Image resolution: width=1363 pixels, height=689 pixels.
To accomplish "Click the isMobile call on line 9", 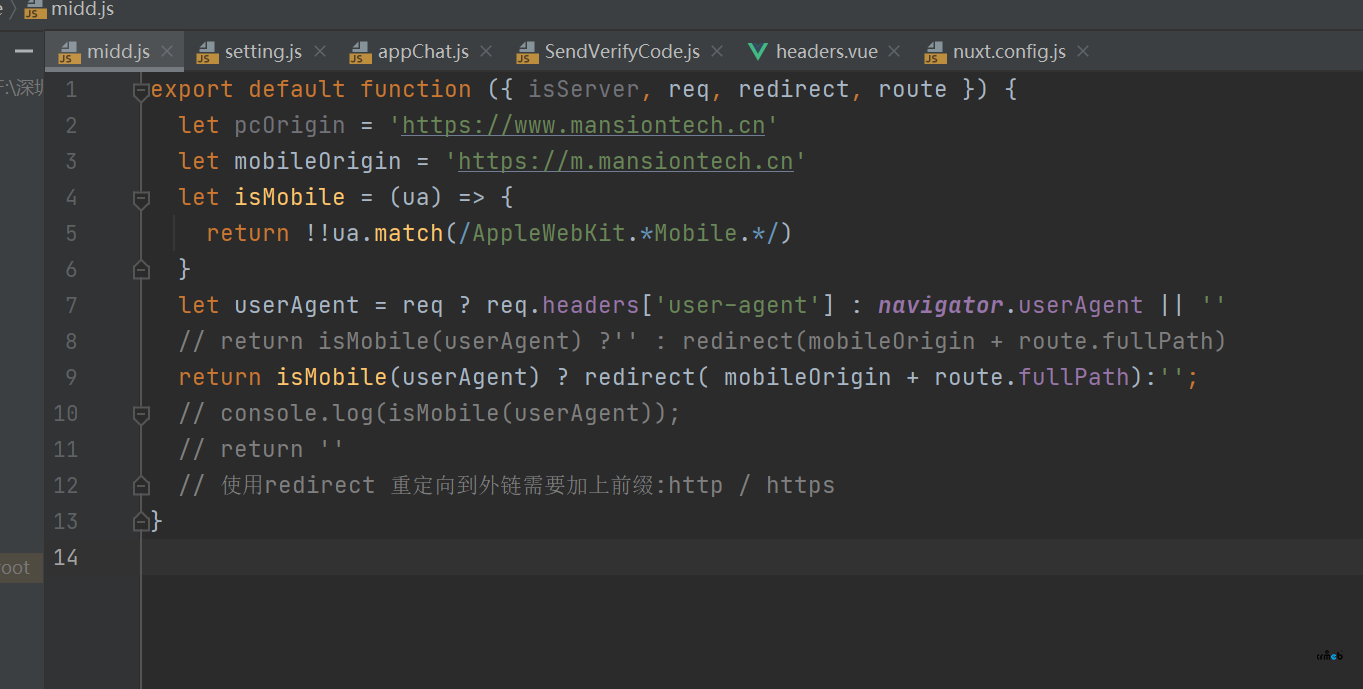I will pyautogui.click(x=331, y=378).
